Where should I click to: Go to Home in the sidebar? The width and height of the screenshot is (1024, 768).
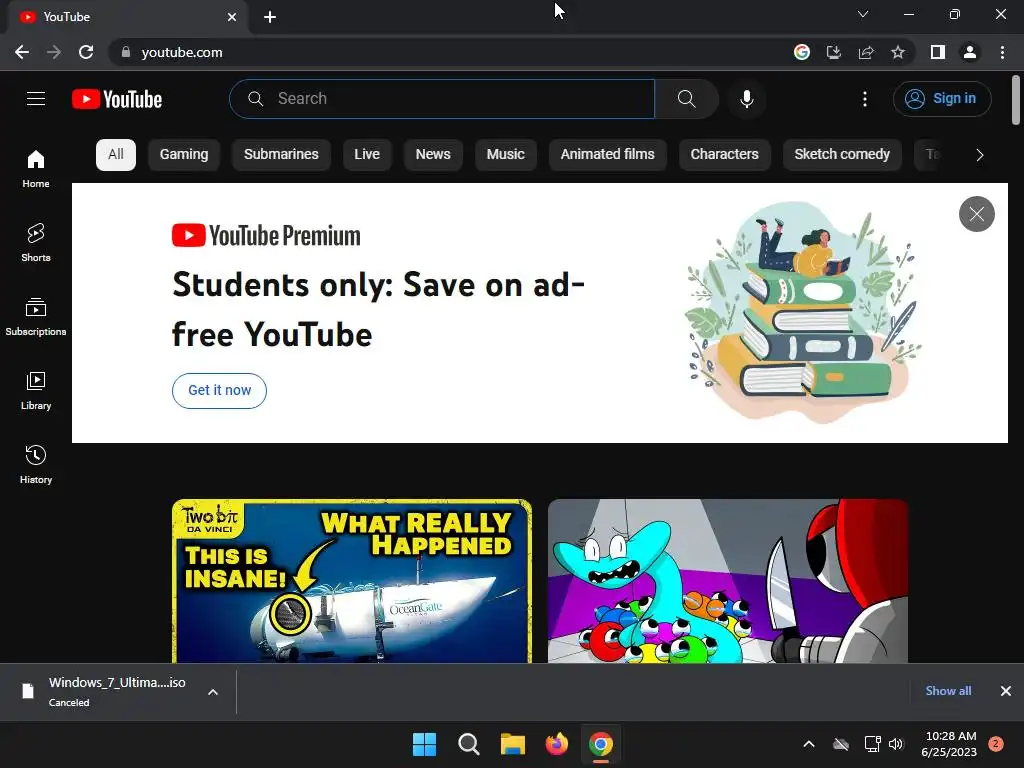(36, 168)
